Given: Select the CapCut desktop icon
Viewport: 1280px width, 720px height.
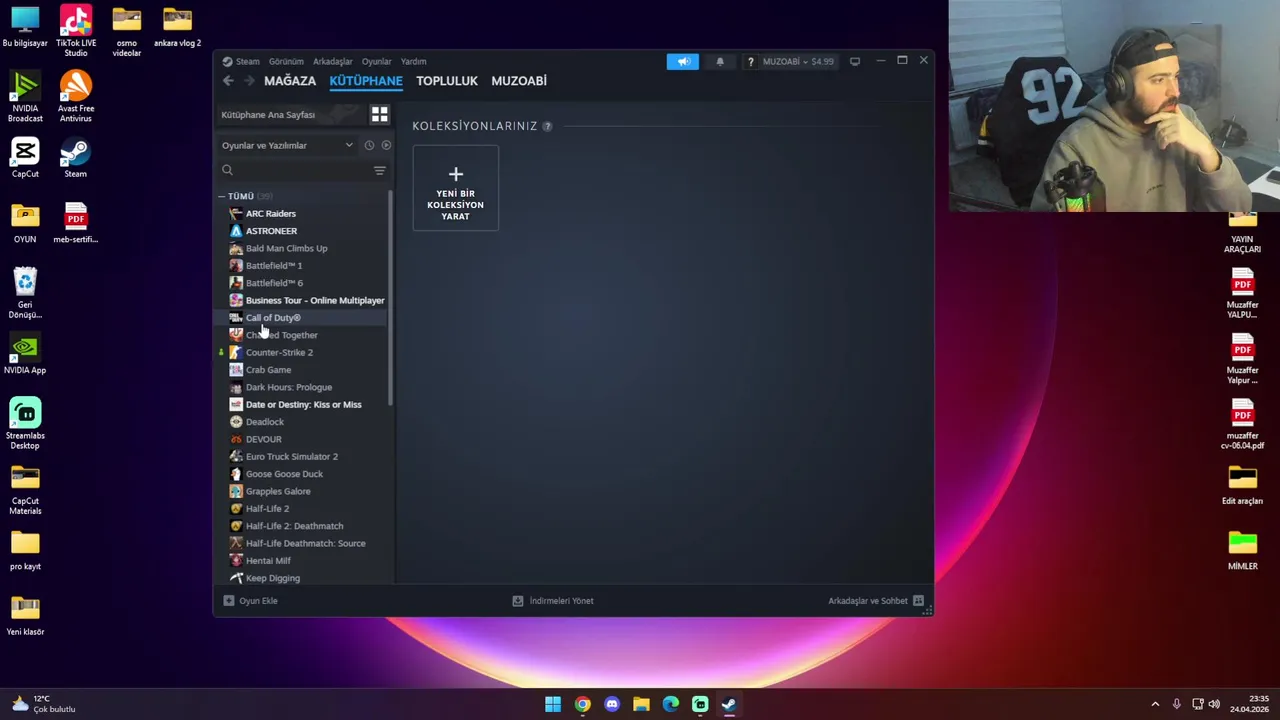Looking at the screenshot, I should click(25, 157).
